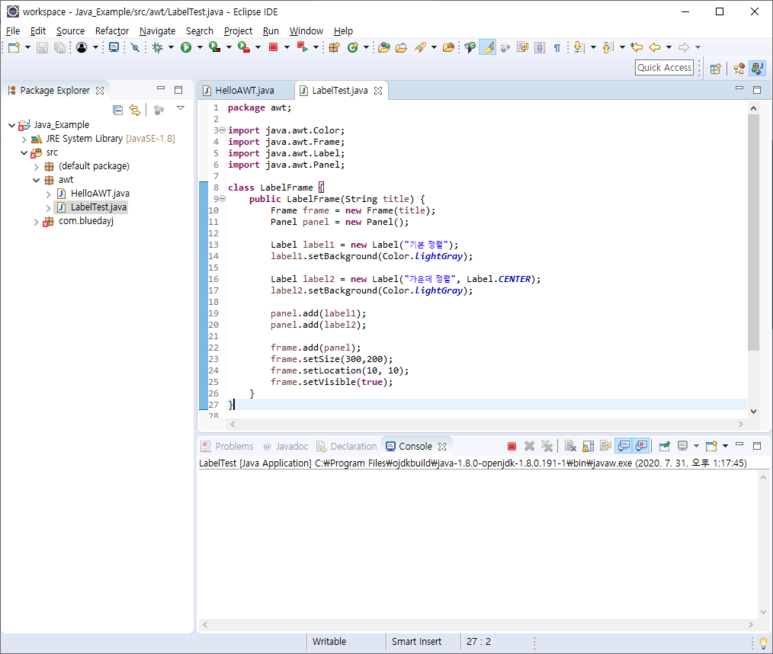Toggle Scroll Lock in Console
The width and height of the screenshot is (773, 654).
click(x=588, y=446)
